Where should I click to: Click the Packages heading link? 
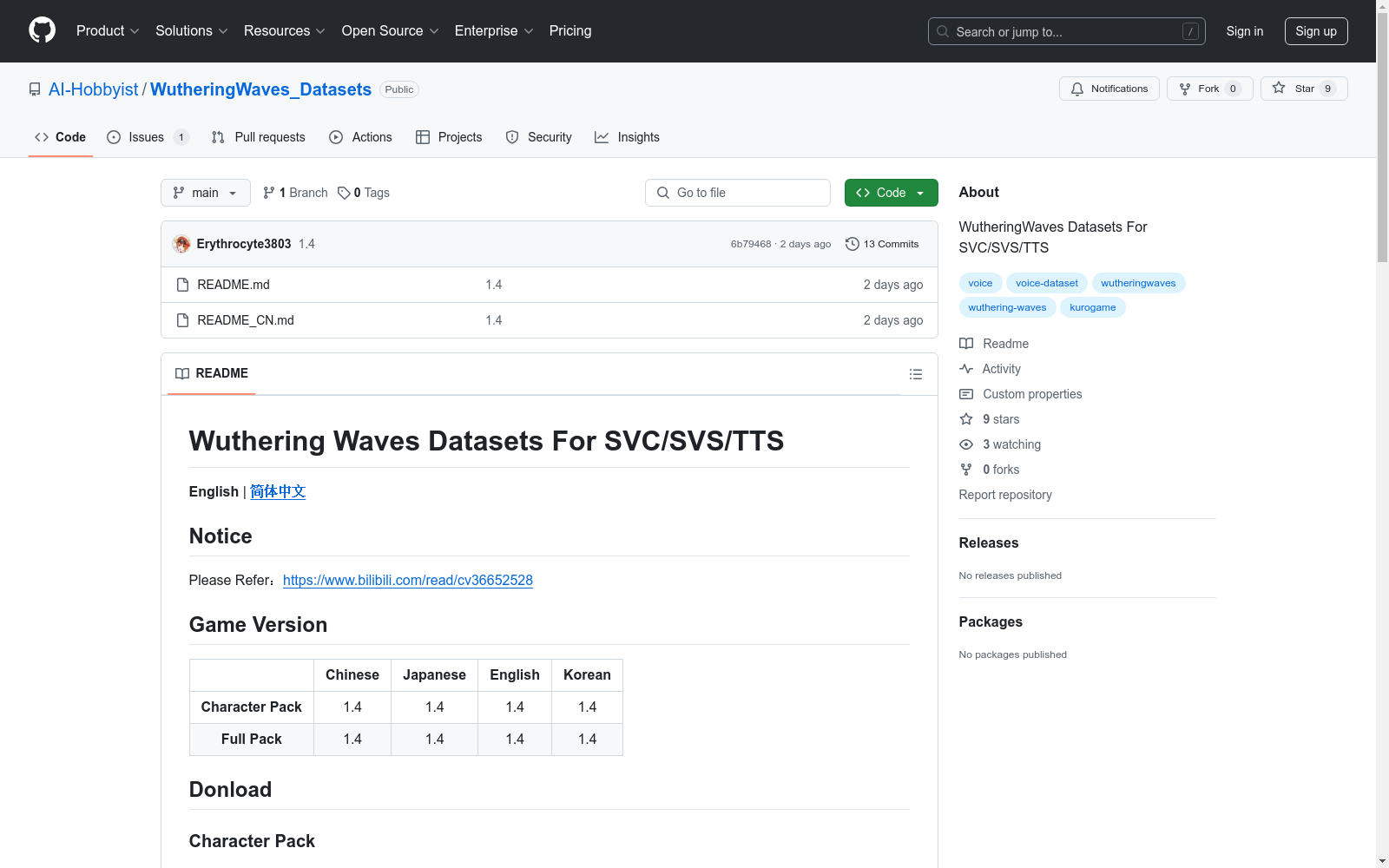(991, 621)
